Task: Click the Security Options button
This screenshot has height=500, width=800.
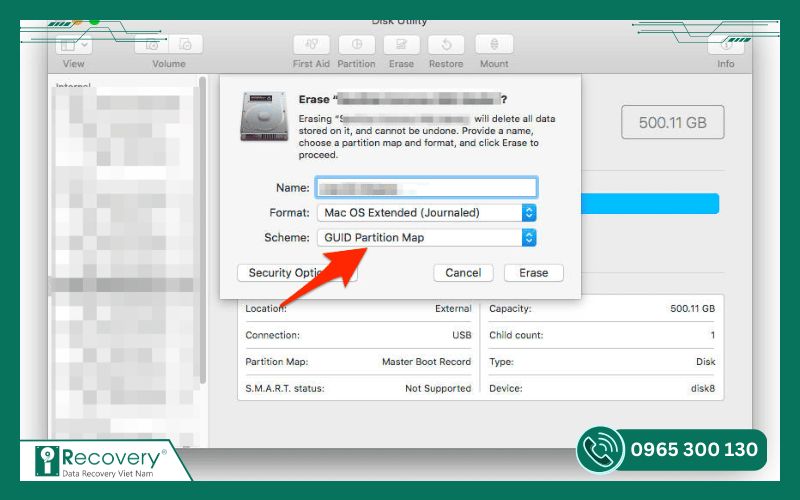Action: pyautogui.click(x=297, y=273)
